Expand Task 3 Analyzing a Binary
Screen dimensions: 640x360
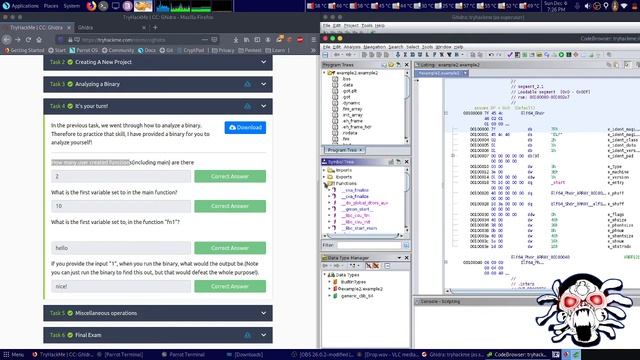158,84
